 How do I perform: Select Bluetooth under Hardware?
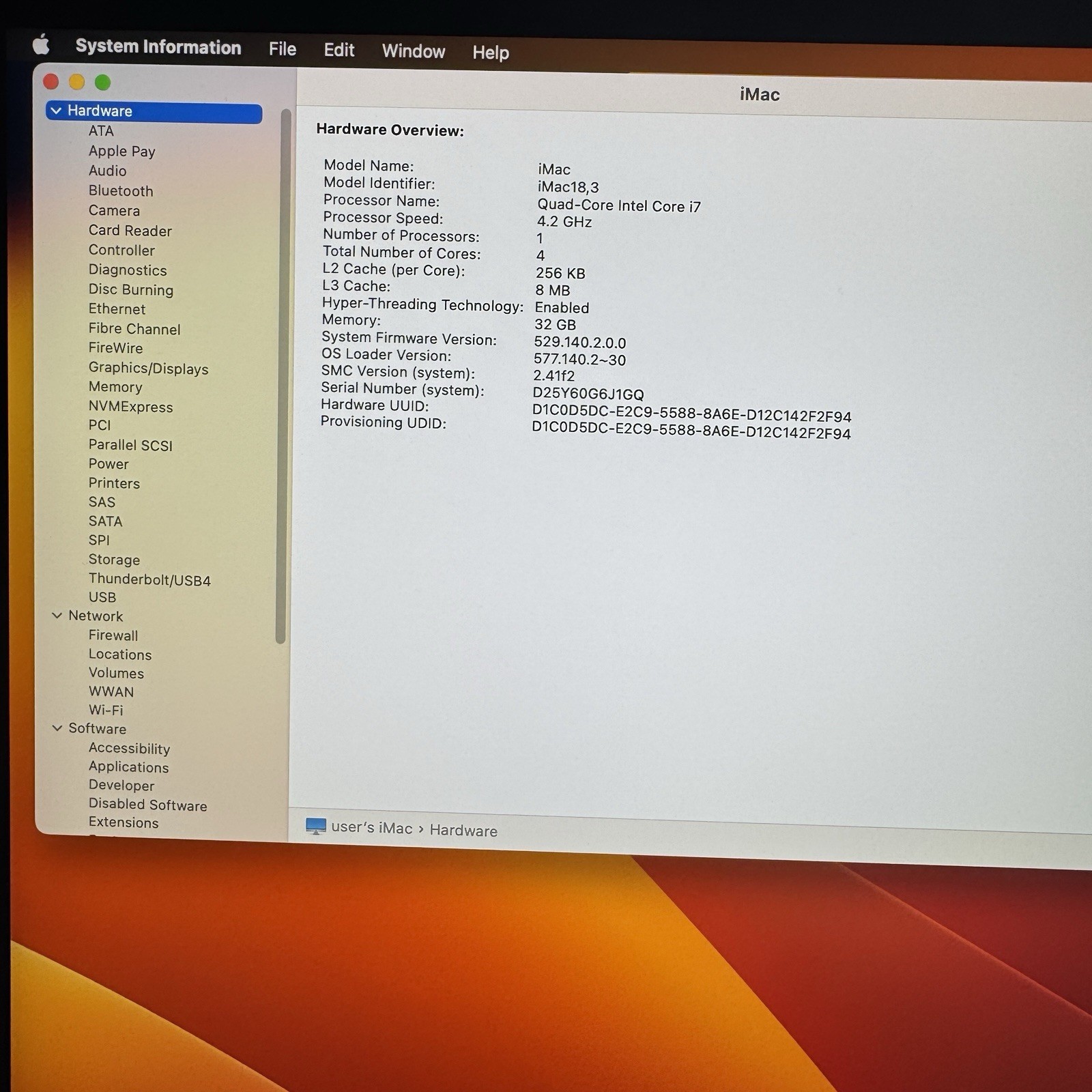click(x=121, y=191)
